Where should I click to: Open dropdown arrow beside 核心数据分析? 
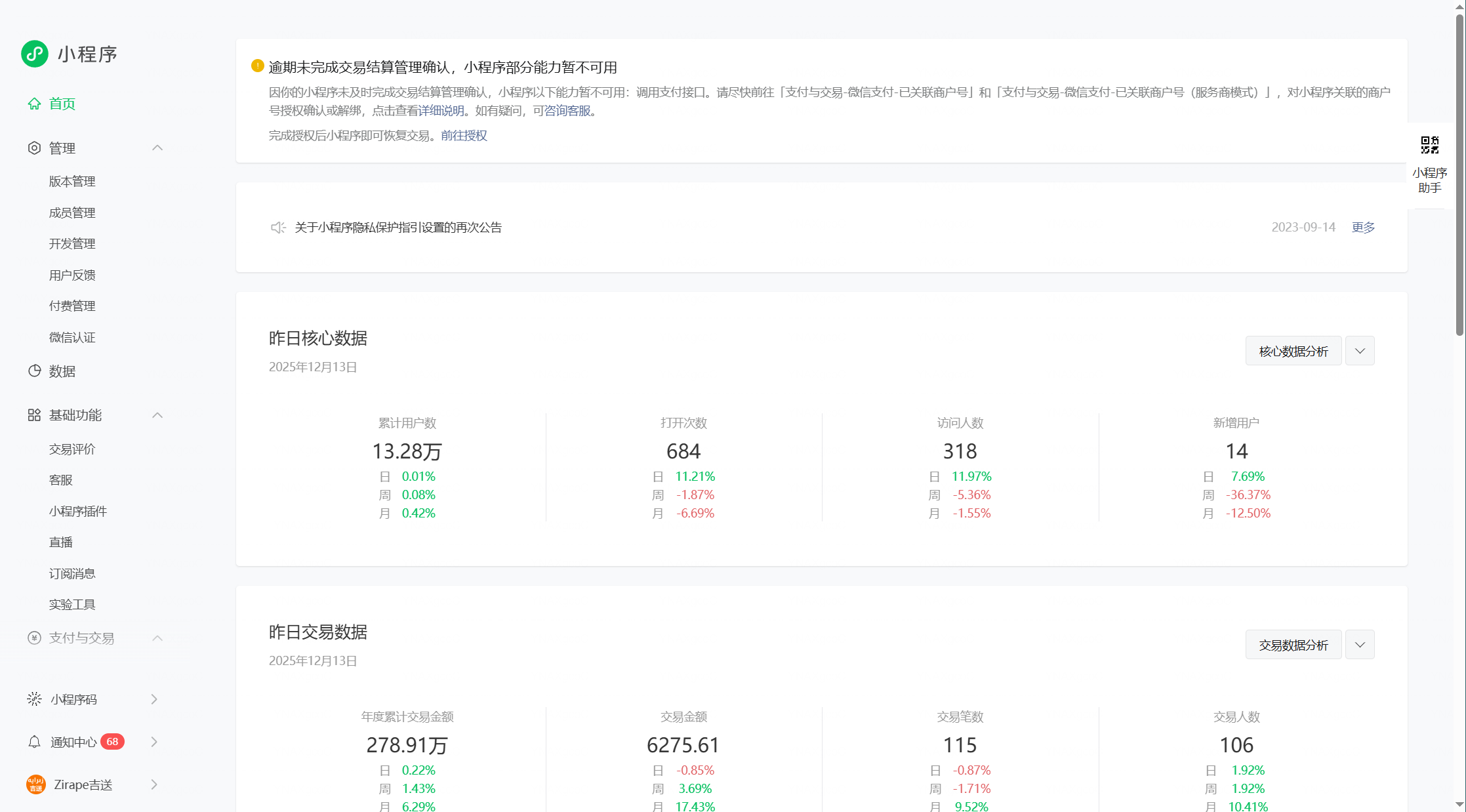[x=1360, y=351]
